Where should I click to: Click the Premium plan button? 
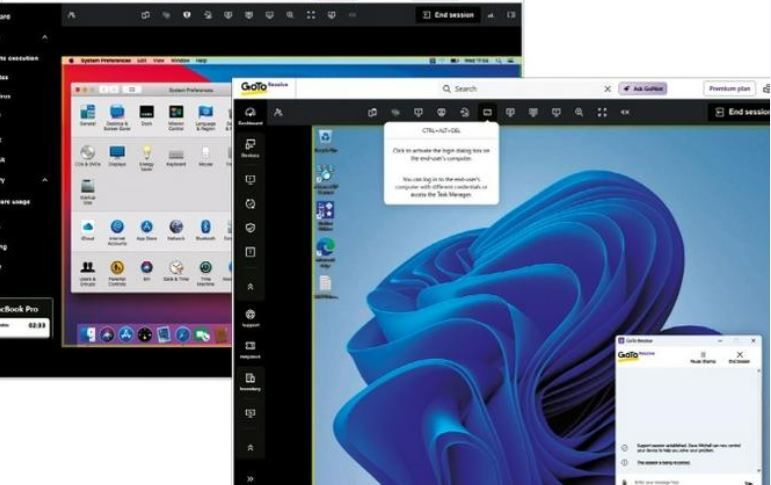pos(729,89)
